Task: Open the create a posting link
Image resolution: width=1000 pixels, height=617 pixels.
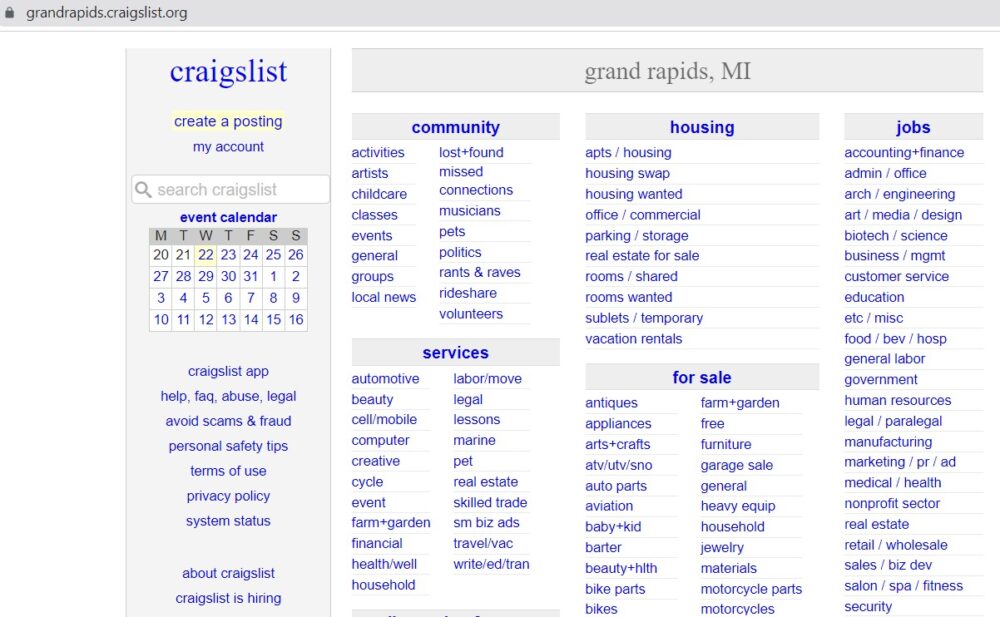Action: pos(228,121)
